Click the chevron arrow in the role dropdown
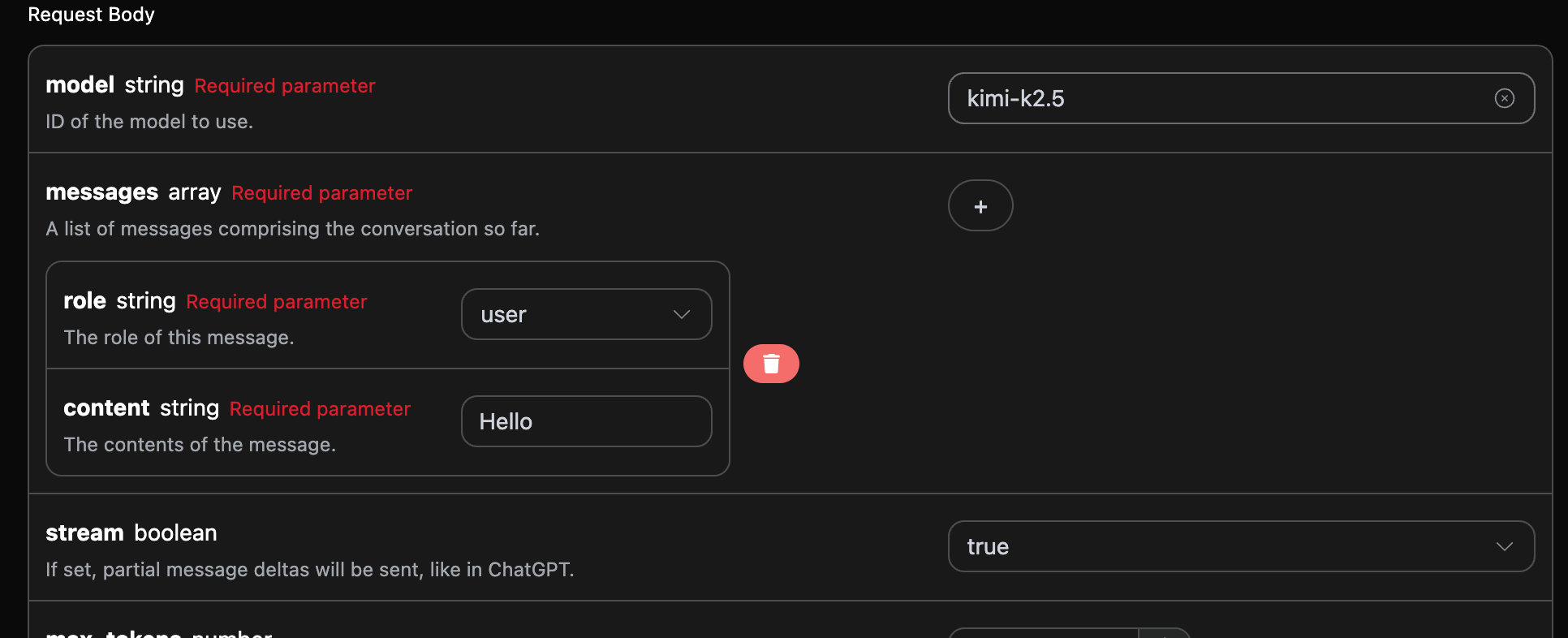Viewport: 1568px width, 638px height. [681, 314]
